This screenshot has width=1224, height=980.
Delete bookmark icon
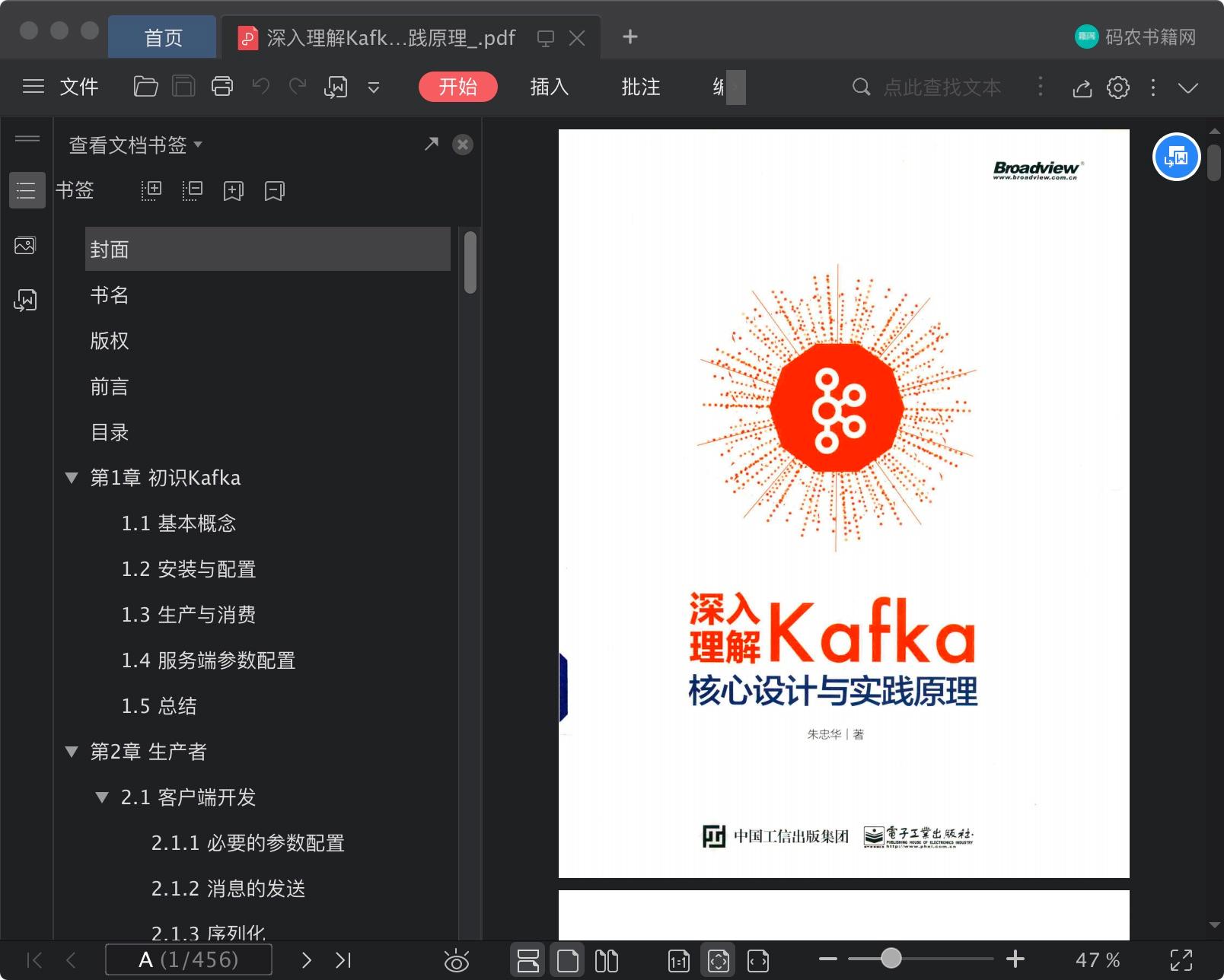(x=275, y=191)
